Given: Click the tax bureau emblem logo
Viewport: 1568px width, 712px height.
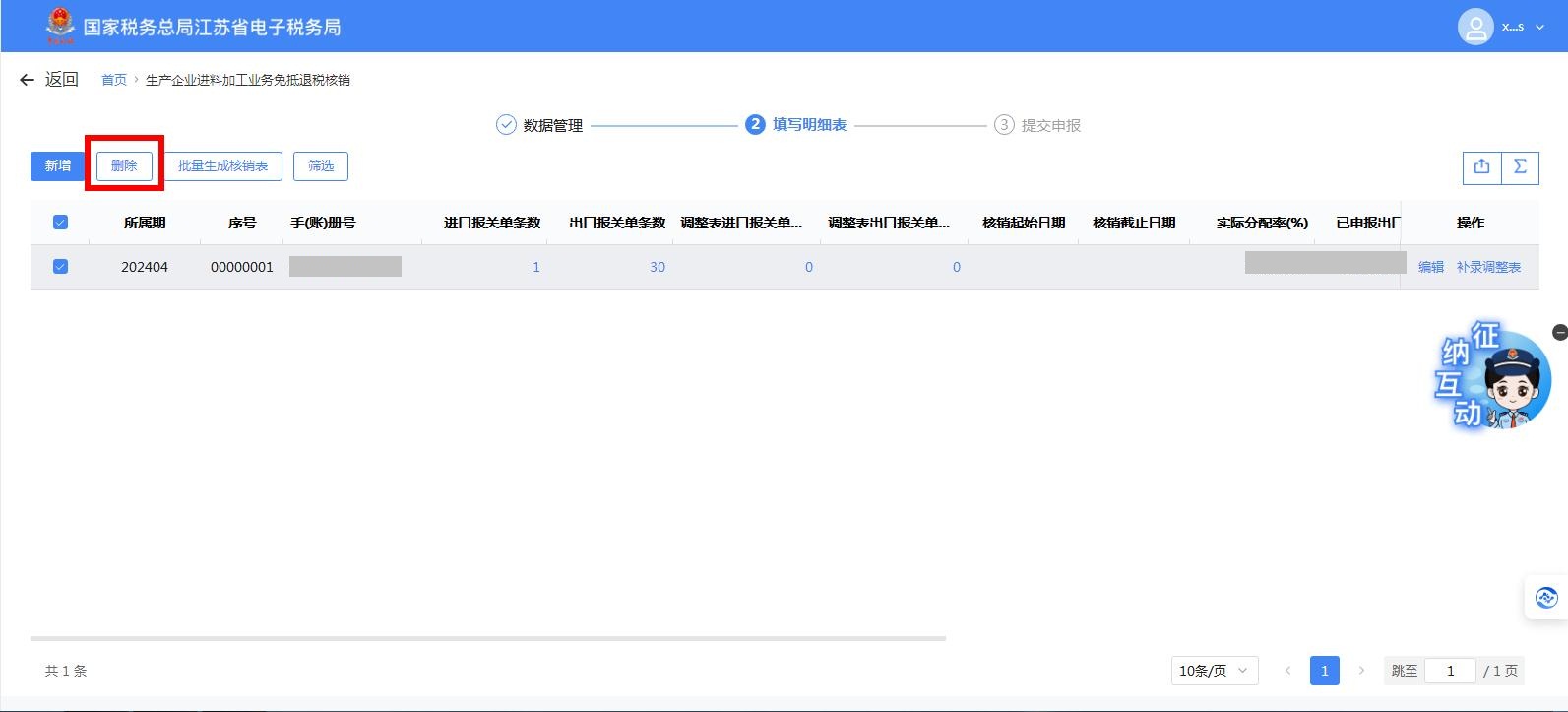Looking at the screenshot, I should click(x=60, y=26).
